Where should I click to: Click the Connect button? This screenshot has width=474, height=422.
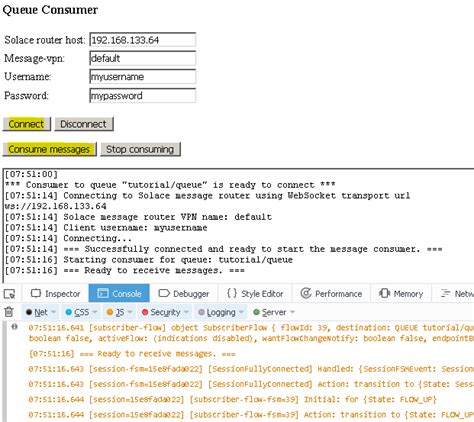27,124
